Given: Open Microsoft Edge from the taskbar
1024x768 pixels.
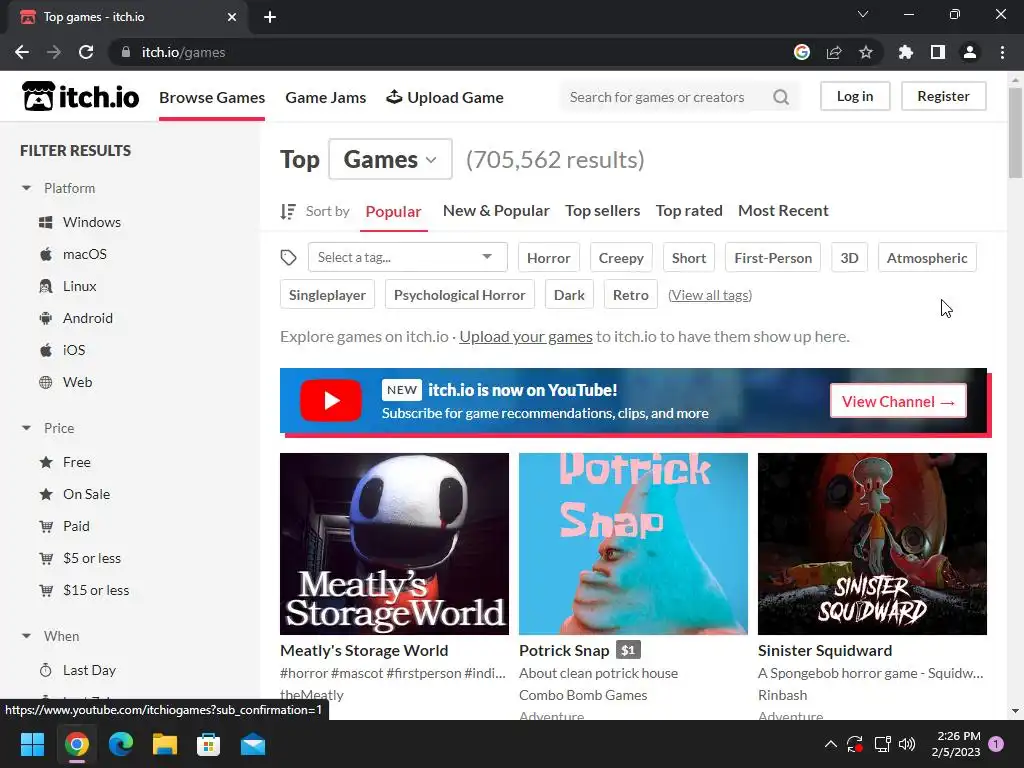Looking at the screenshot, I should [x=121, y=744].
